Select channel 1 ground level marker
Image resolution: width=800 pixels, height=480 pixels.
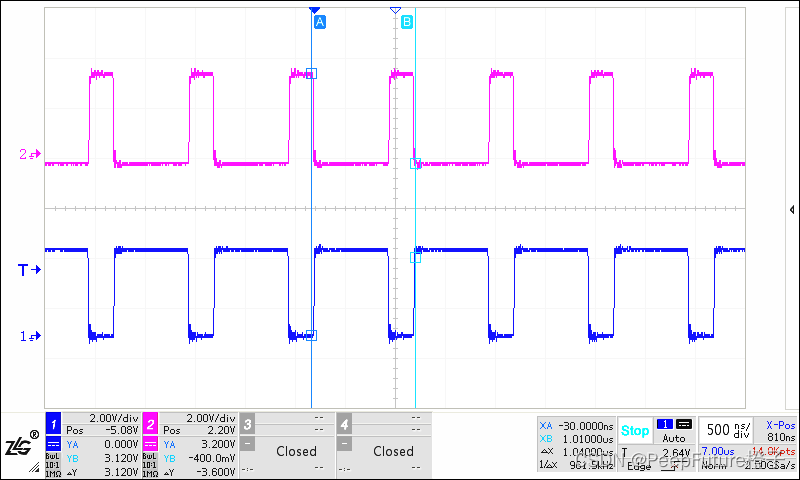(x=30, y=336)
